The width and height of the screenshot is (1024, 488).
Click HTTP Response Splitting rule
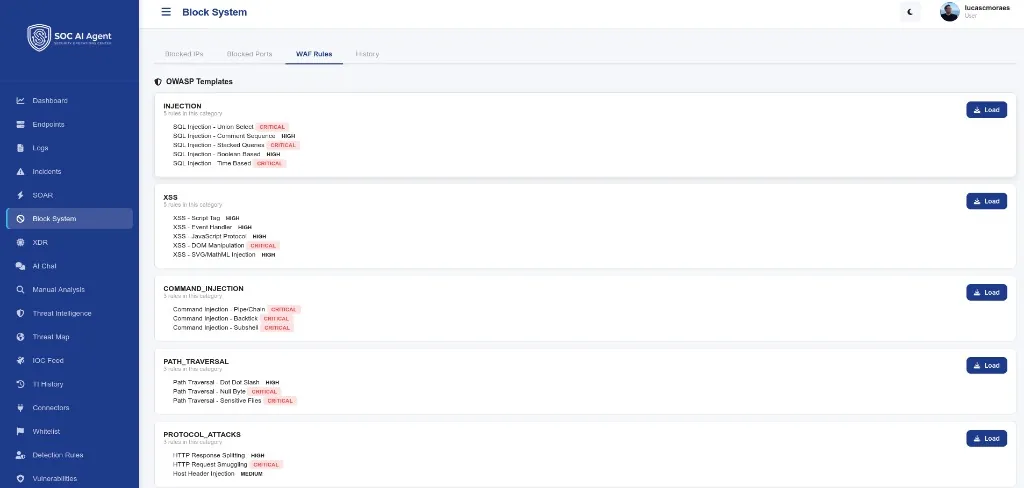click(x=209, y=455)
